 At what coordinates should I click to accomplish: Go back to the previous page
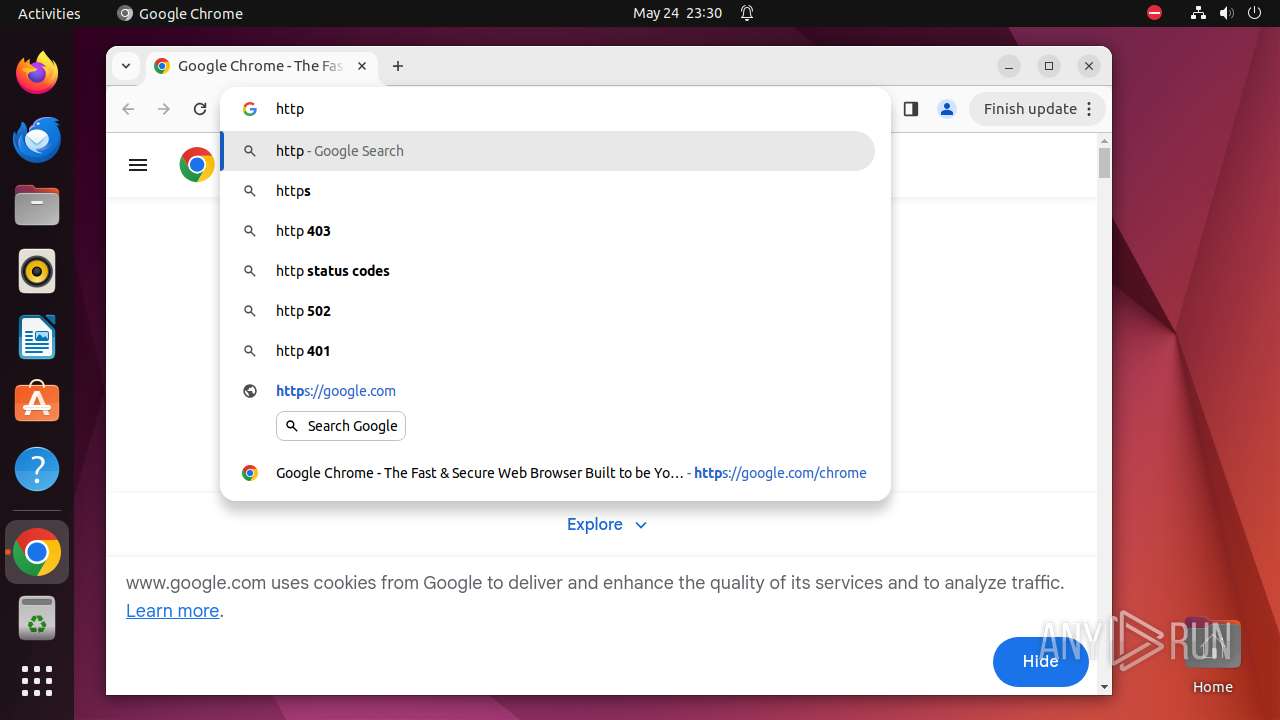click(128, 109)
